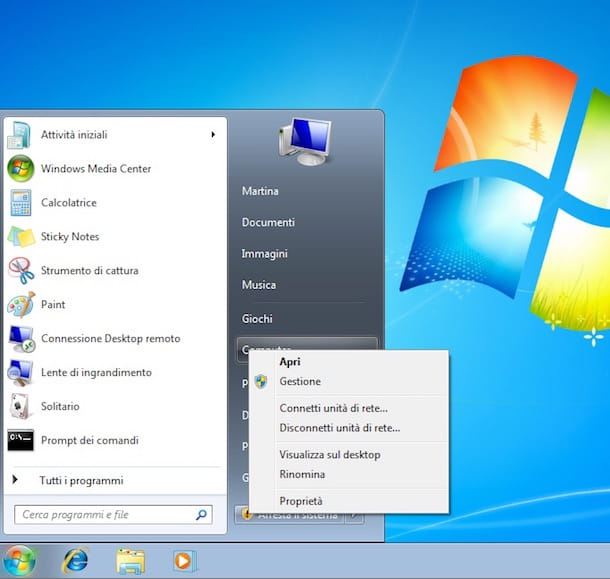The image size is (610, 579).
Task: Click the user account computer picture
Action: pyautogui.click(x=305, y=142)
